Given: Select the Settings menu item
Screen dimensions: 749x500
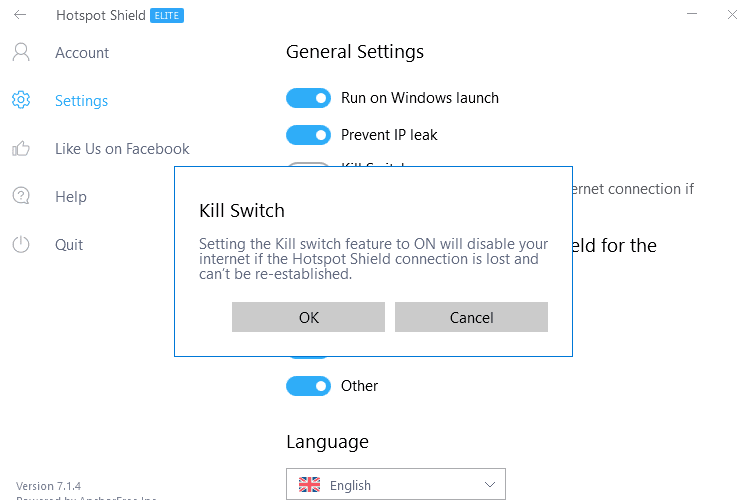Looking at the screenshot, I should (x=81, y=101).
